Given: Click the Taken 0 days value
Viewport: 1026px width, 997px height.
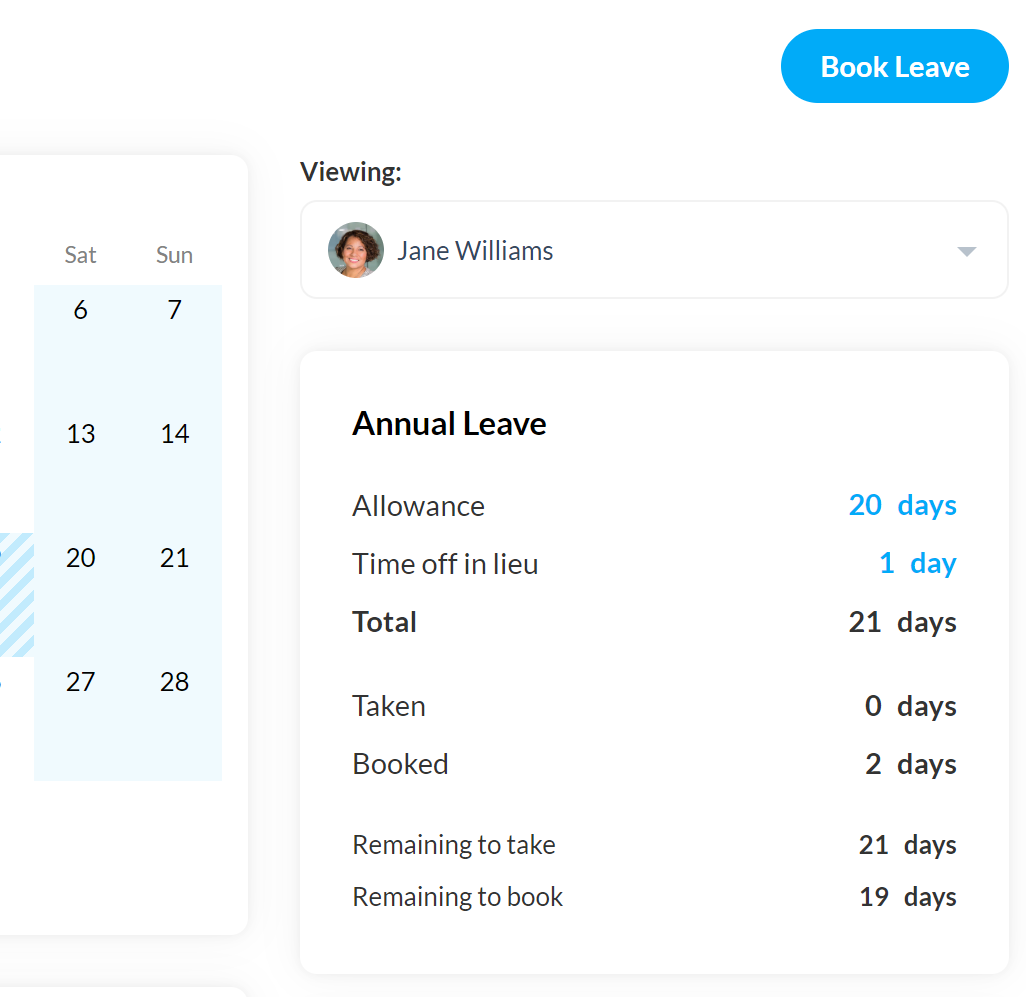Looking at the screenshot, I should pos(910,707).
